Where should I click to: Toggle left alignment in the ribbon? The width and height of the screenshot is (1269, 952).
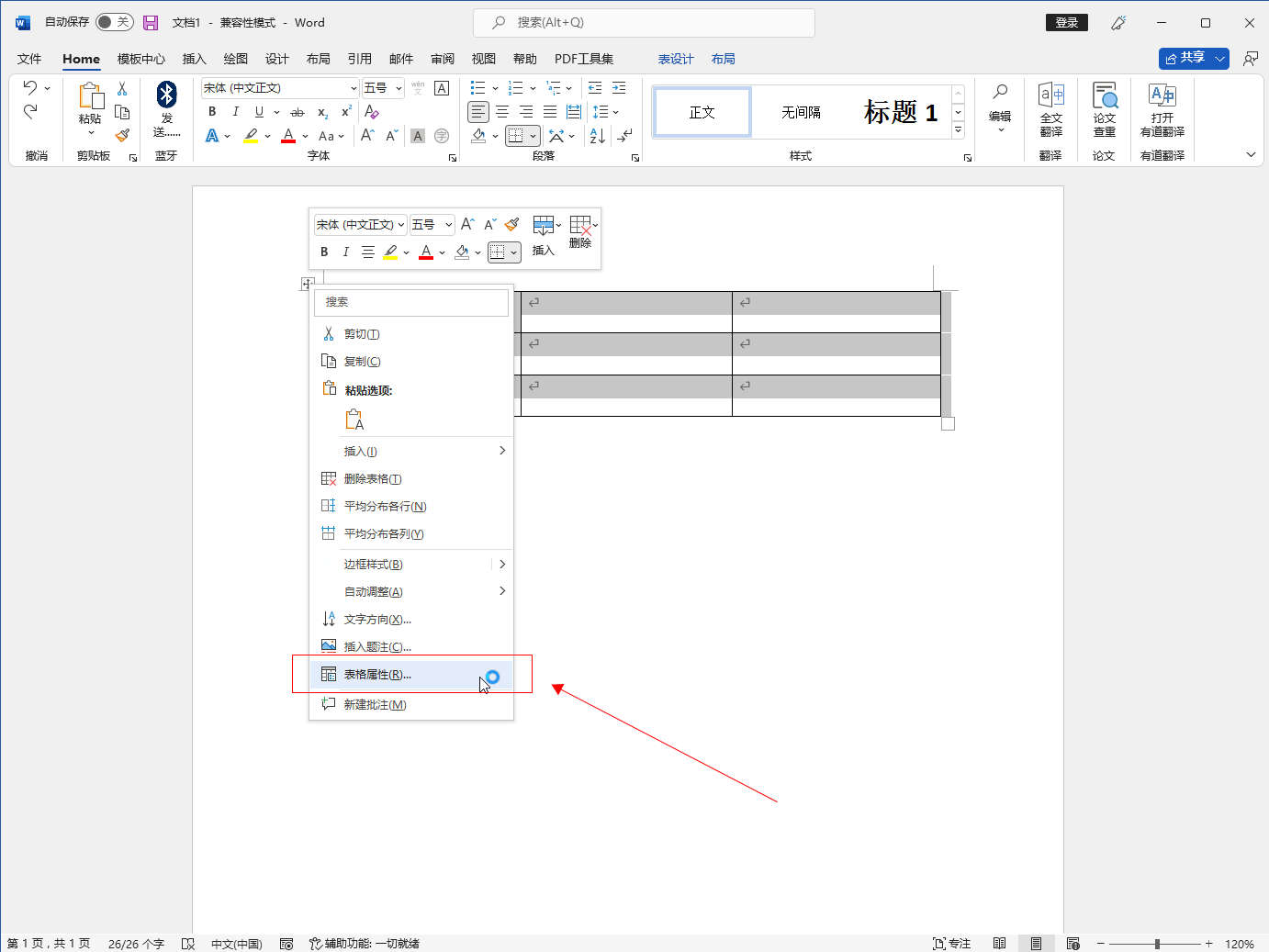tap(478, 112)
